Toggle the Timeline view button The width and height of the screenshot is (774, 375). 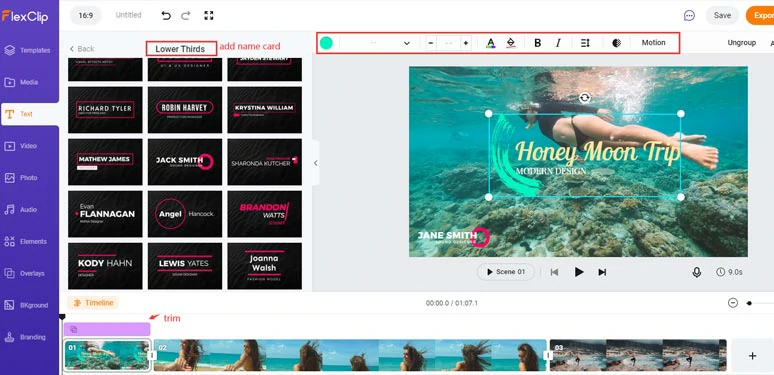coord(93,302)
